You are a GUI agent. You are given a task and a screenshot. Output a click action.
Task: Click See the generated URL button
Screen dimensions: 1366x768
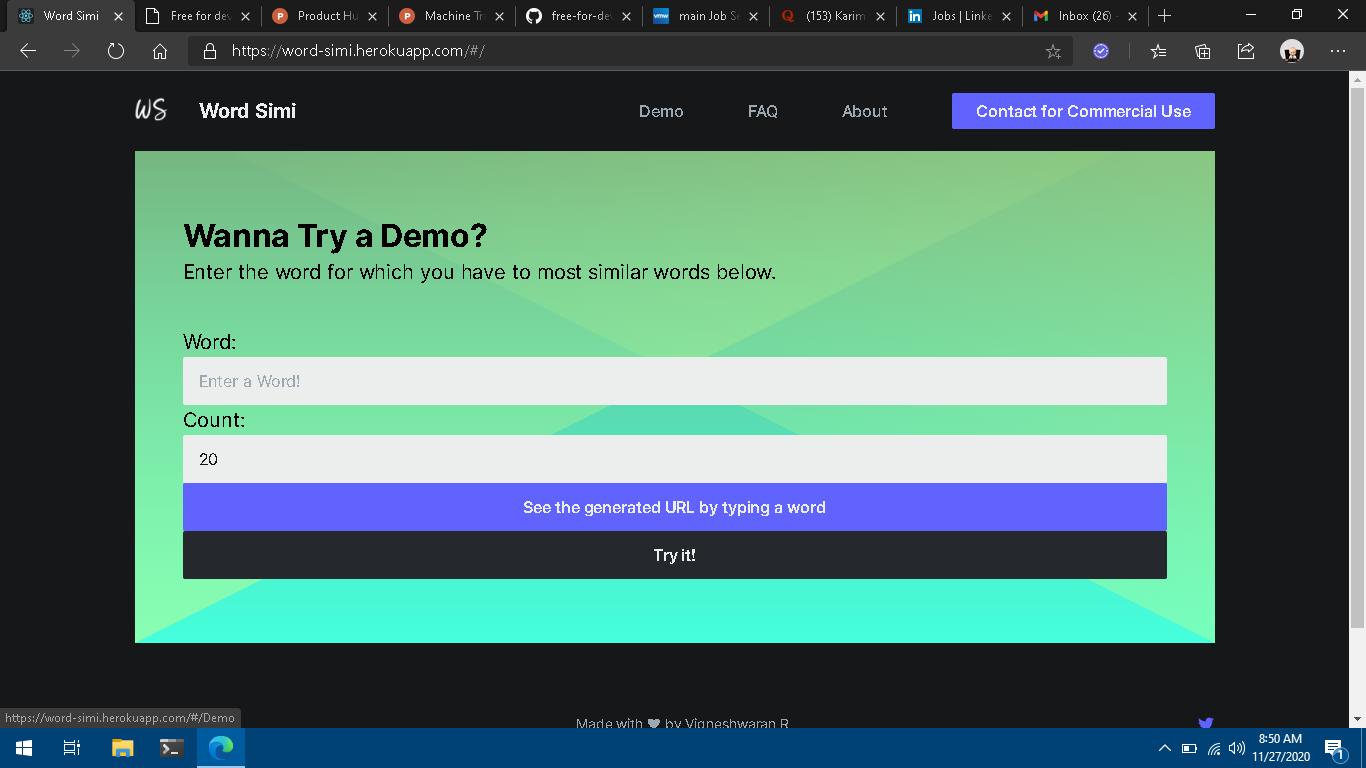(x=675, y=507)
